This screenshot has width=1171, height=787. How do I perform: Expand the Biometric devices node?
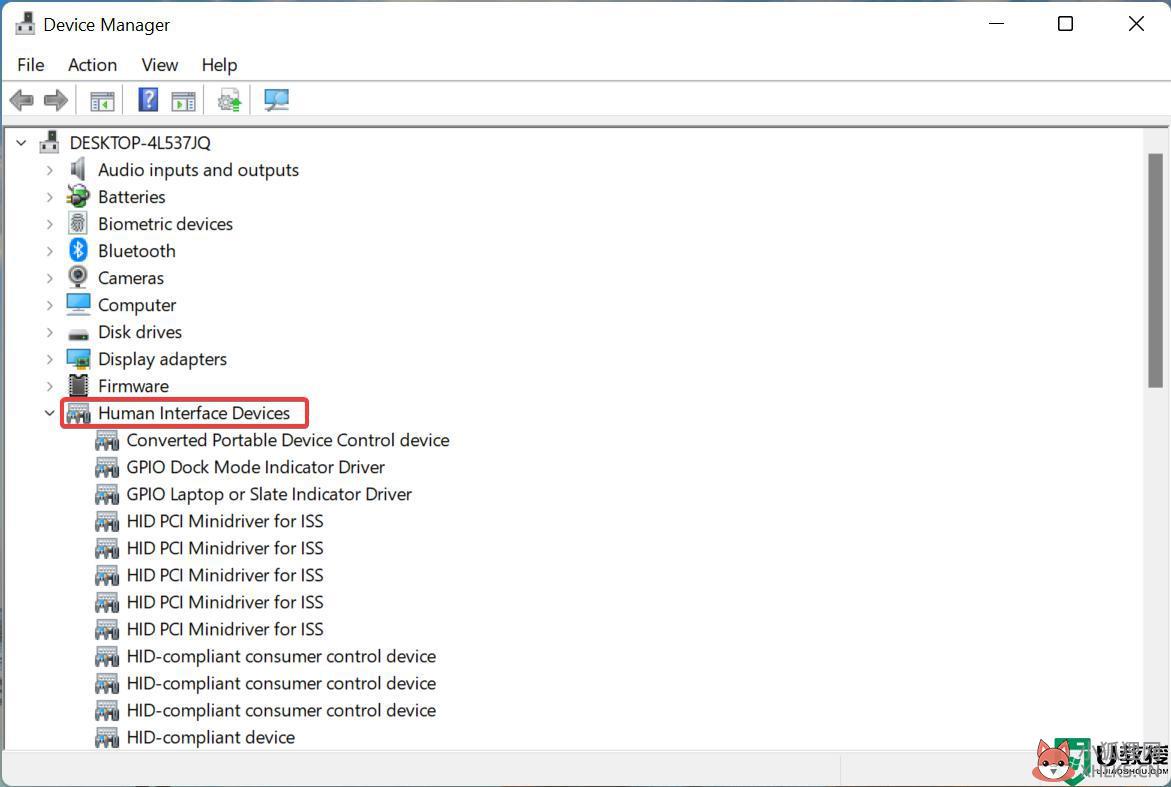[x=49, y=224]
